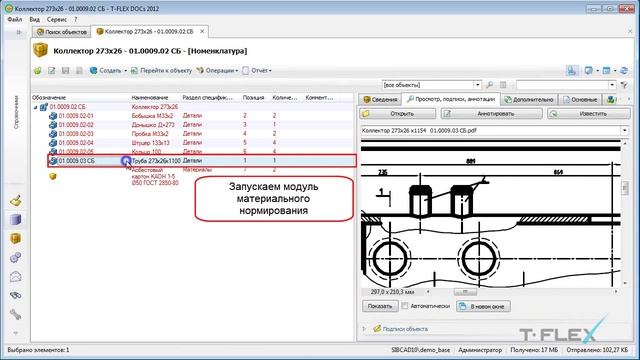Image resolution: width=640 pixels, height=360 pixels.
Task: Open the ? help menu
Action: click(x=76, y=19)
